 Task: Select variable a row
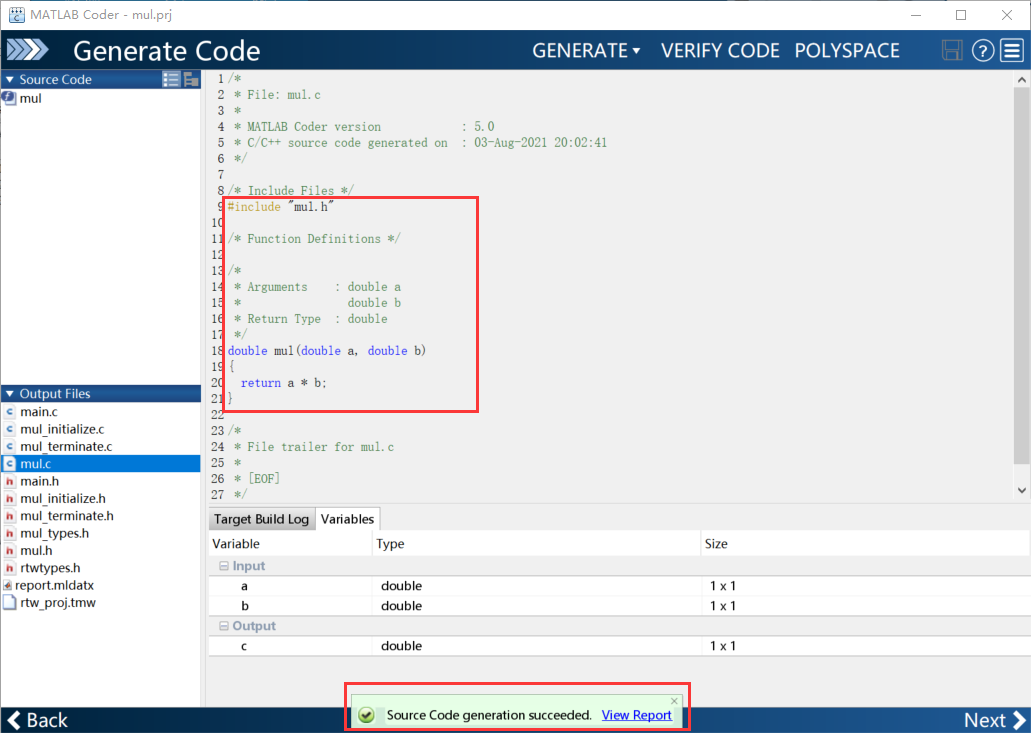[619, 586]
